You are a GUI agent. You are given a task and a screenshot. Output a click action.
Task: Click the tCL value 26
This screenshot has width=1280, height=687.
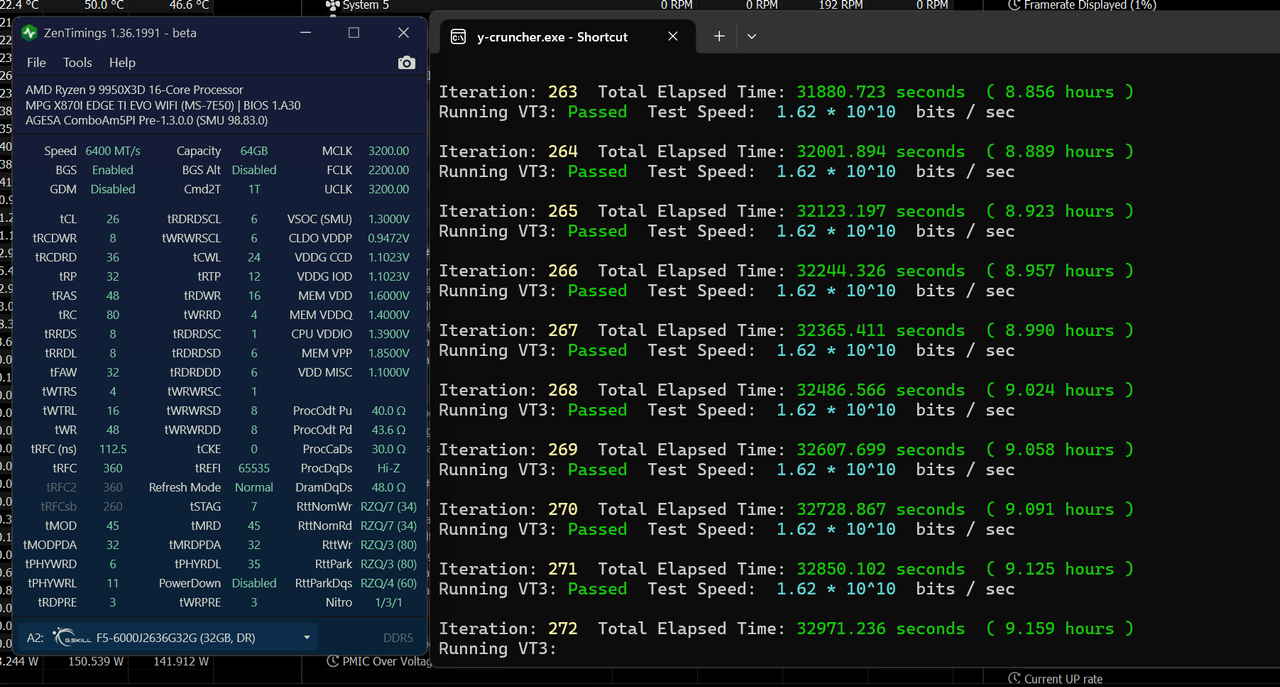pos(112,219)
